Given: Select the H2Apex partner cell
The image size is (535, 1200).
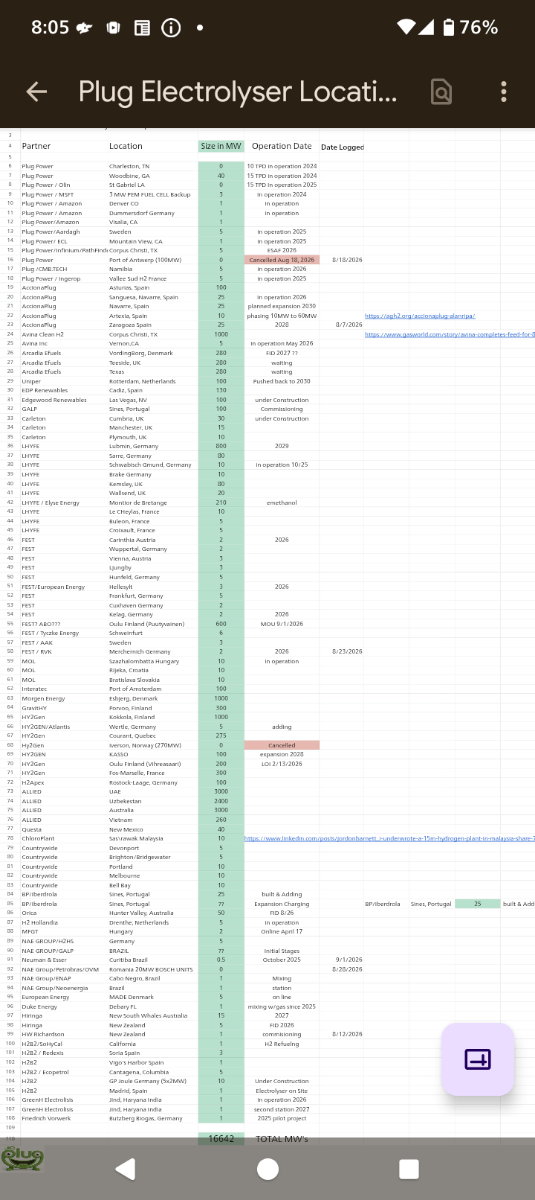Looking at the screenshot, I should tap(33, 782).
